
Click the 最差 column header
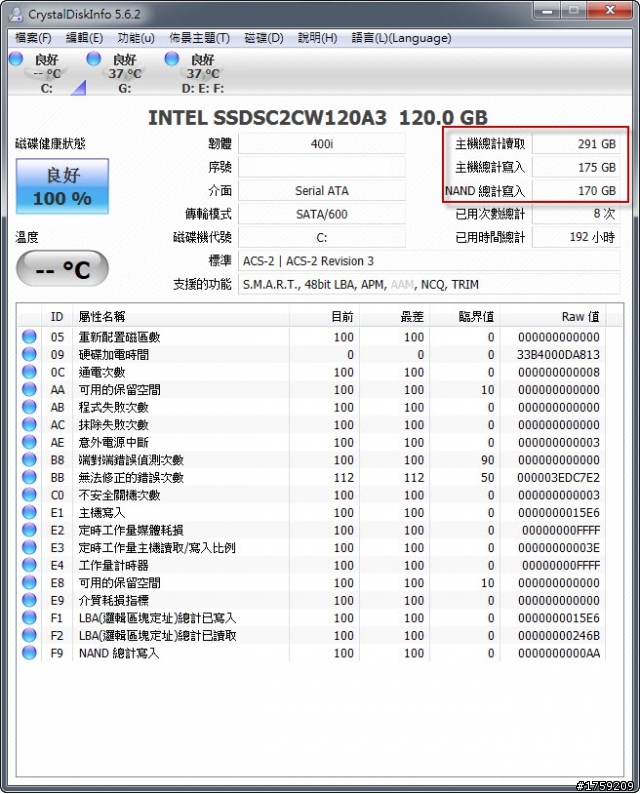(394, 317)
